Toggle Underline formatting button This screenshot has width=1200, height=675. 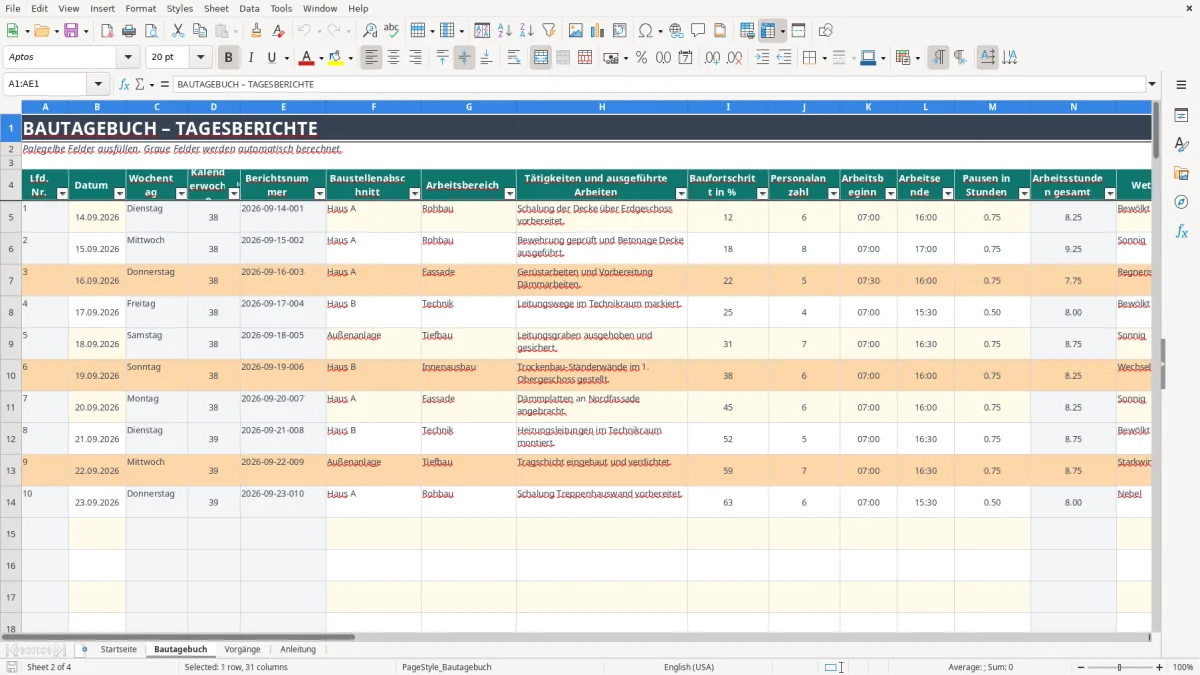(x=272, y=58)
